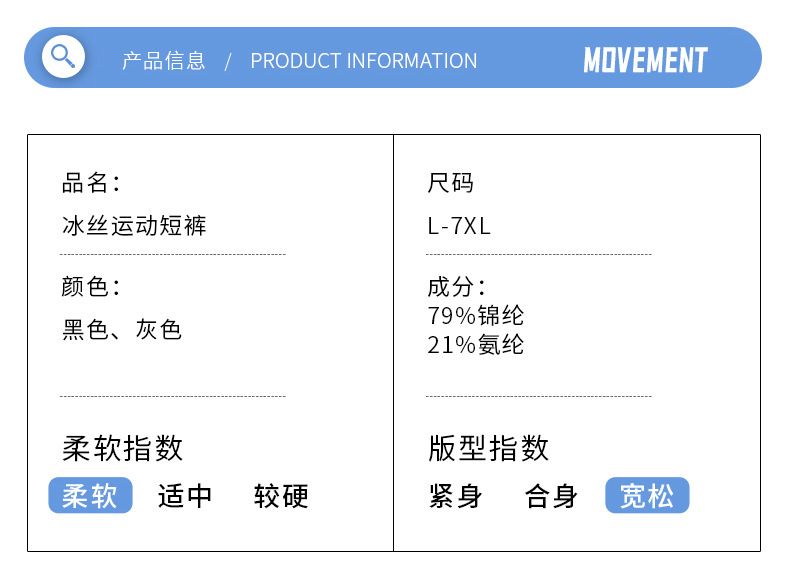Click the 尺码 field label
The width and height of the screenshot is (790, 580).
tap(450, 183)
